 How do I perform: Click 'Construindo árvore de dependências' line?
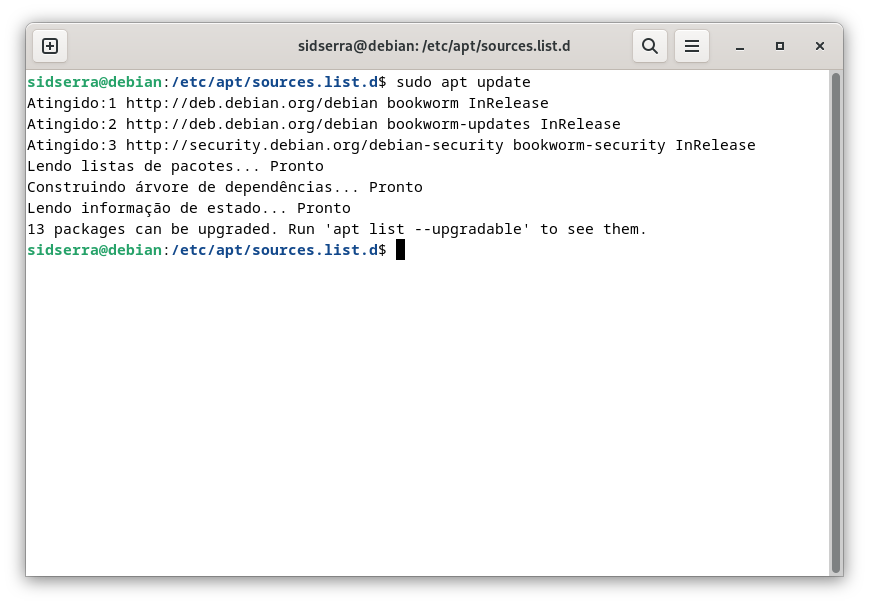click(x=224, y=187)
